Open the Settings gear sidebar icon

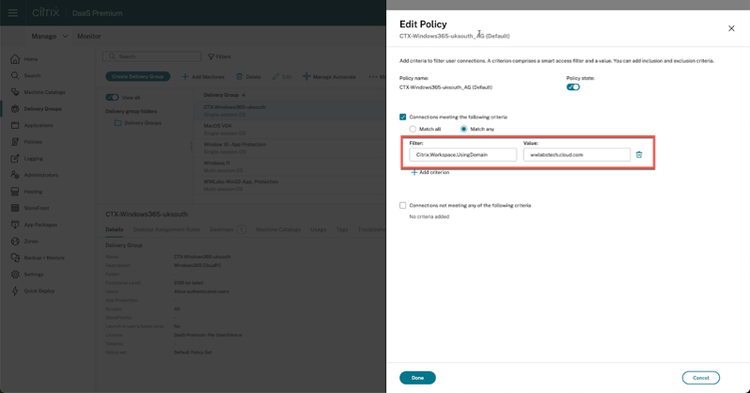point(15,274)
